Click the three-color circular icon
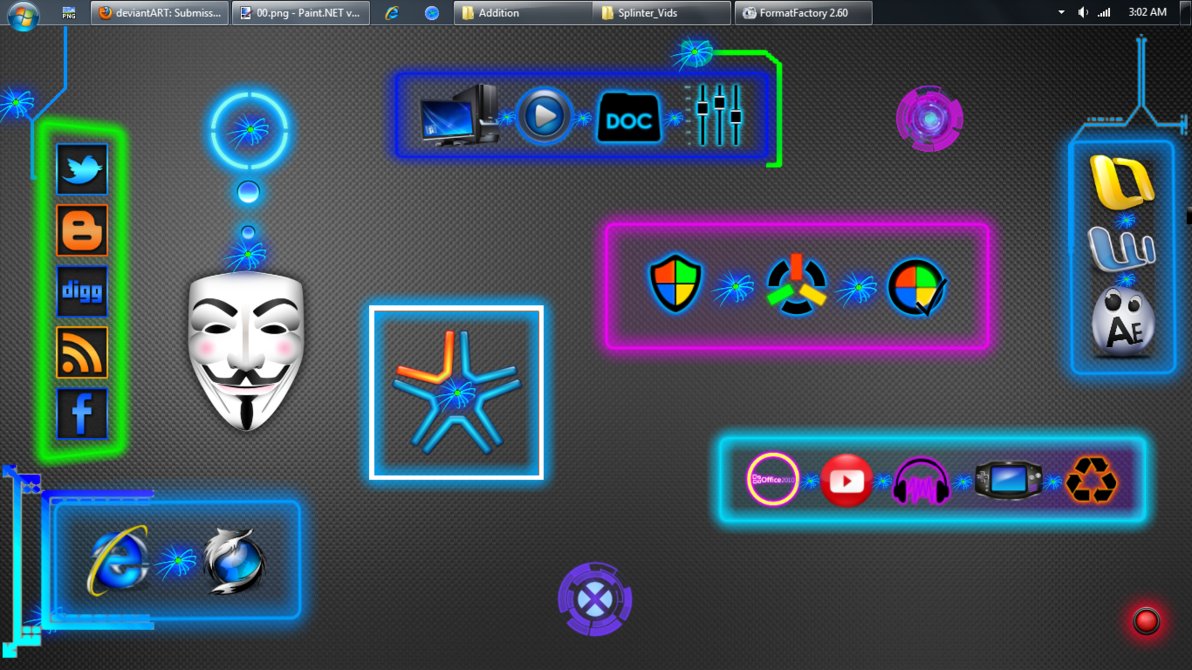1192x670 pixels. coord(796,286)
